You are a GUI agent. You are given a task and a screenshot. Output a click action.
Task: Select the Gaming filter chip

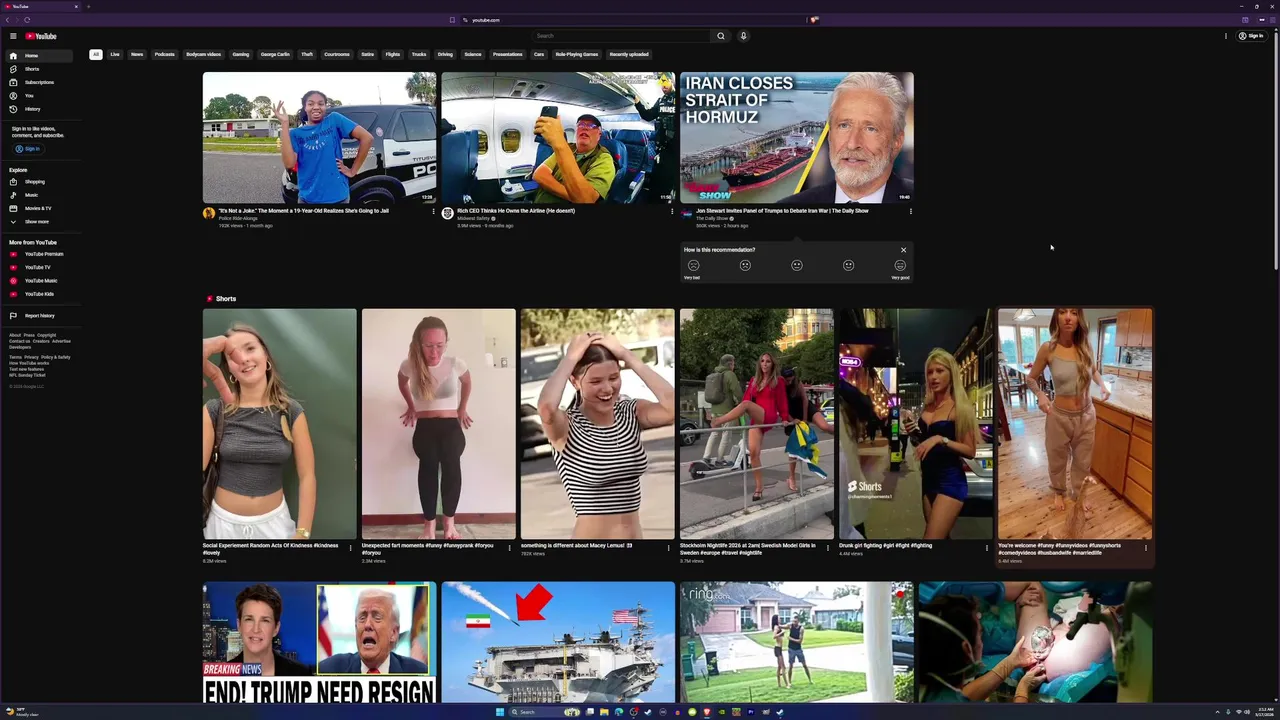[241, 54]
